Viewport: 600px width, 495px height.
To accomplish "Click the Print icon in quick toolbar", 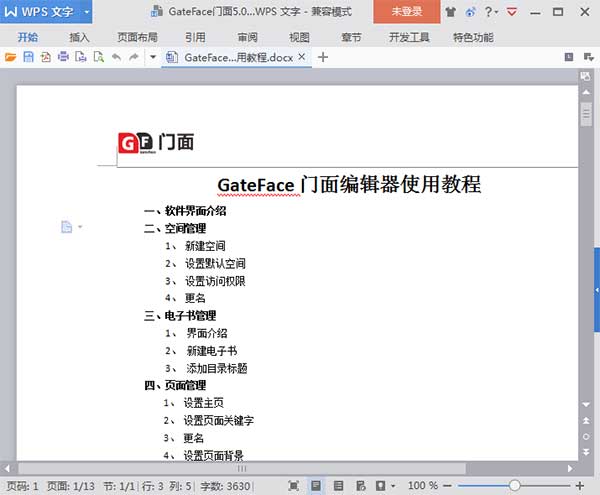I will (63, 57).
